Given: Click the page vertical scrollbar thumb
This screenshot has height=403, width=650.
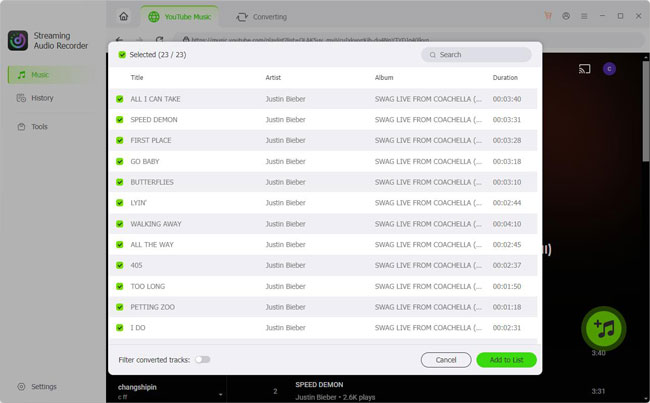Looking at the screenshot, I should click(x=646, y=111).
